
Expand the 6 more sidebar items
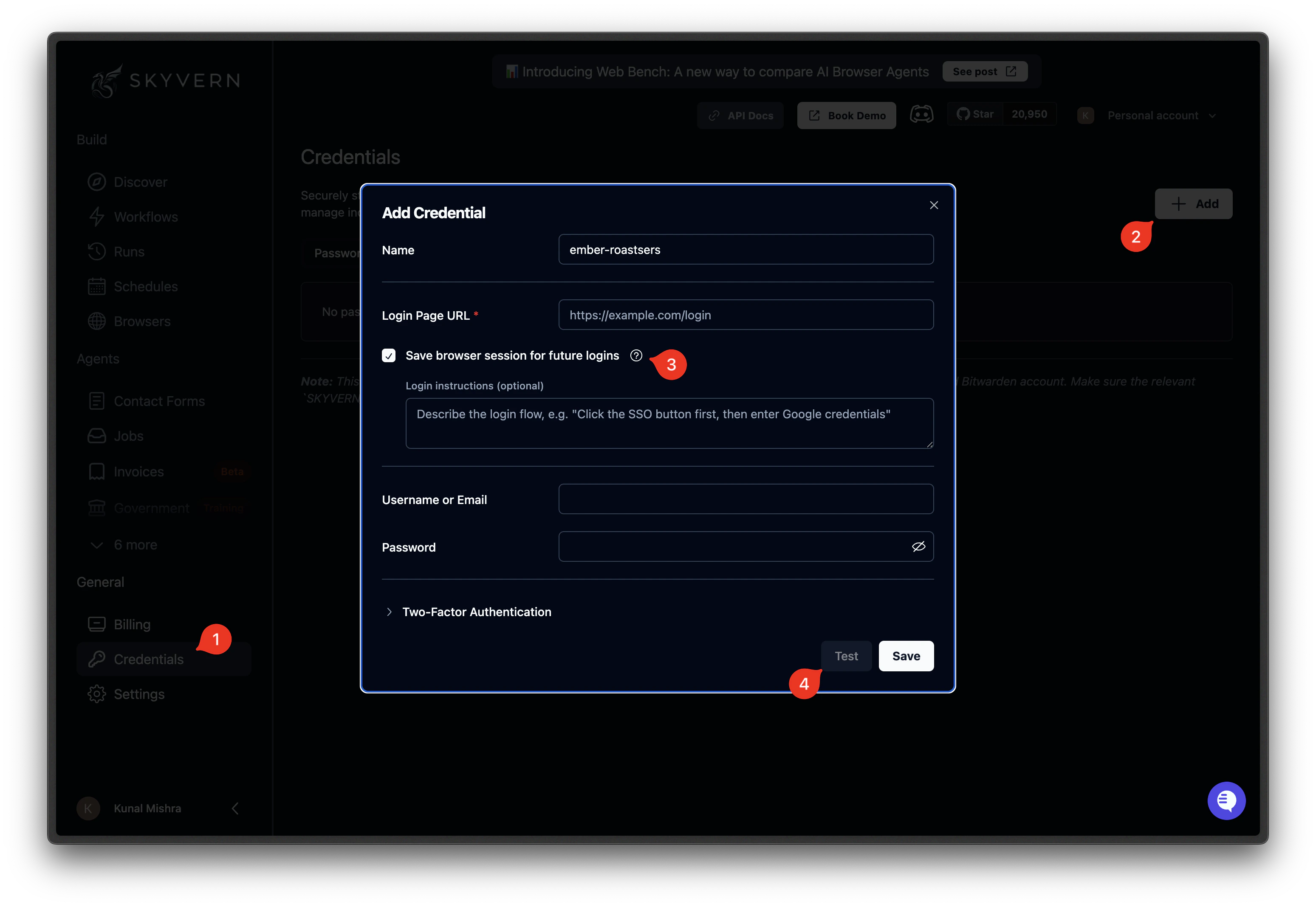(135, 544)
